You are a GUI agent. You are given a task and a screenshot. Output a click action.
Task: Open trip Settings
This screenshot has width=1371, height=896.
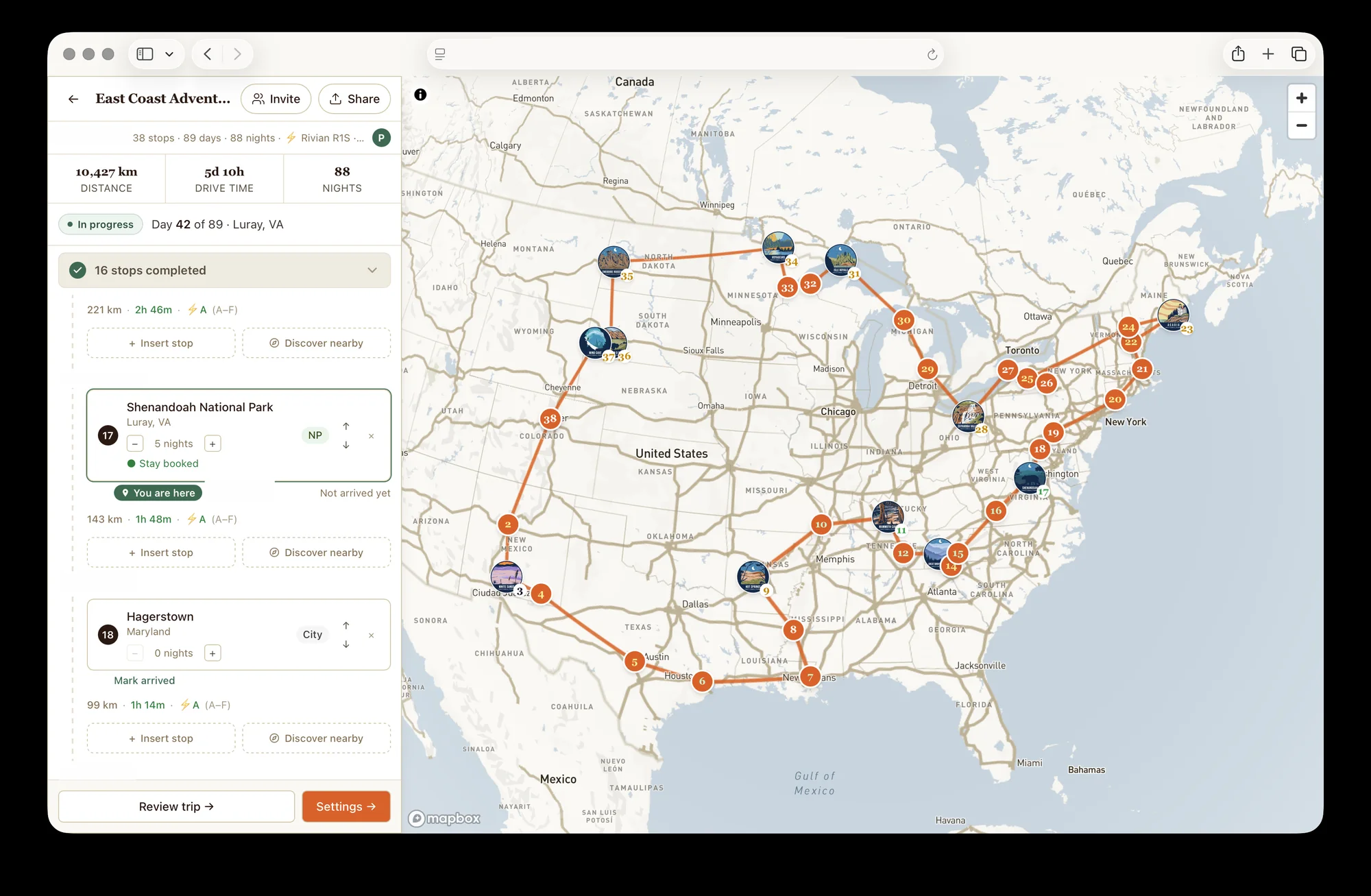pyautogui.click(x=346, y=806)
